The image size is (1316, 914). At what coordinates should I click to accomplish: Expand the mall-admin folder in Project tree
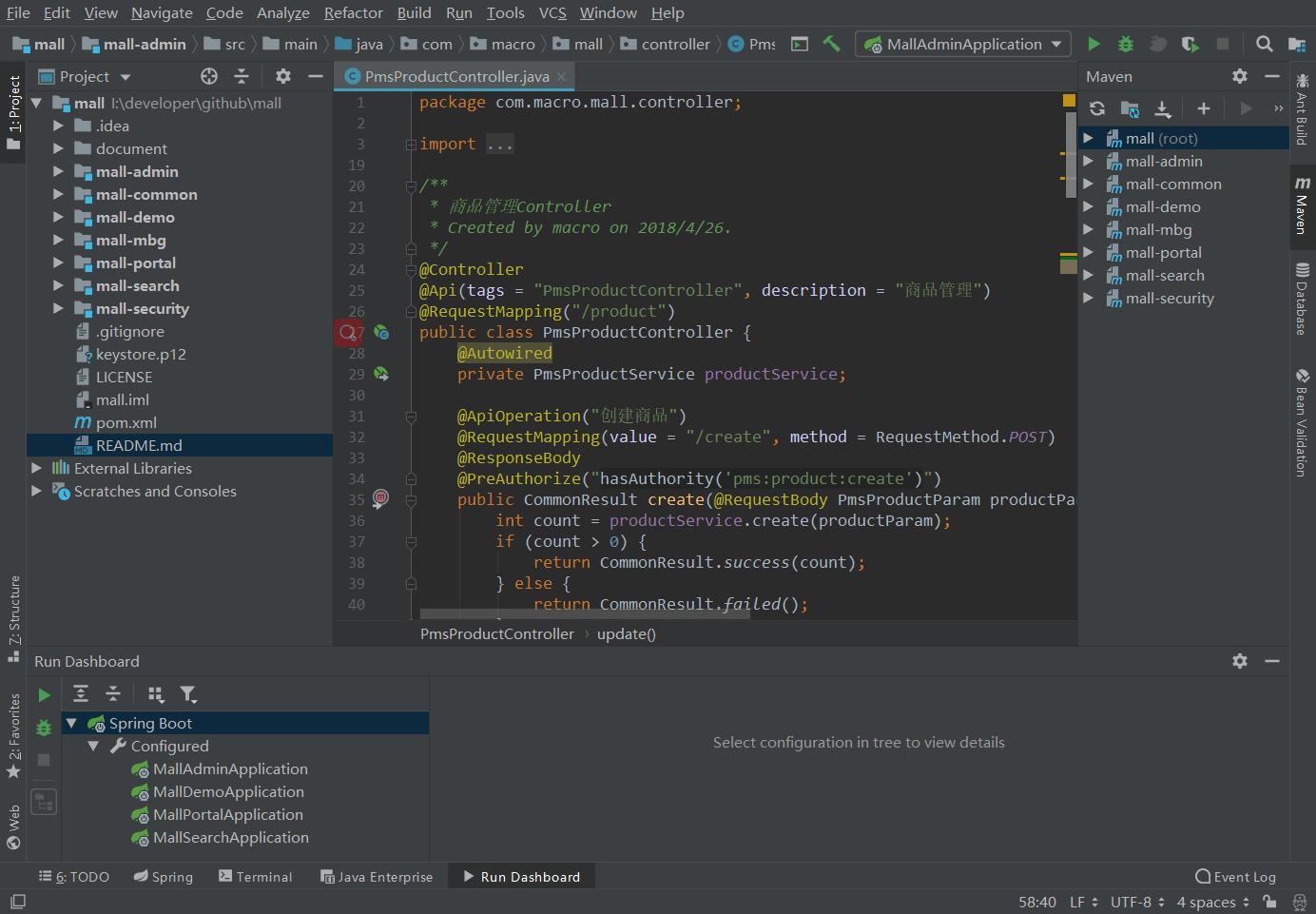click(x=58, y=171)
